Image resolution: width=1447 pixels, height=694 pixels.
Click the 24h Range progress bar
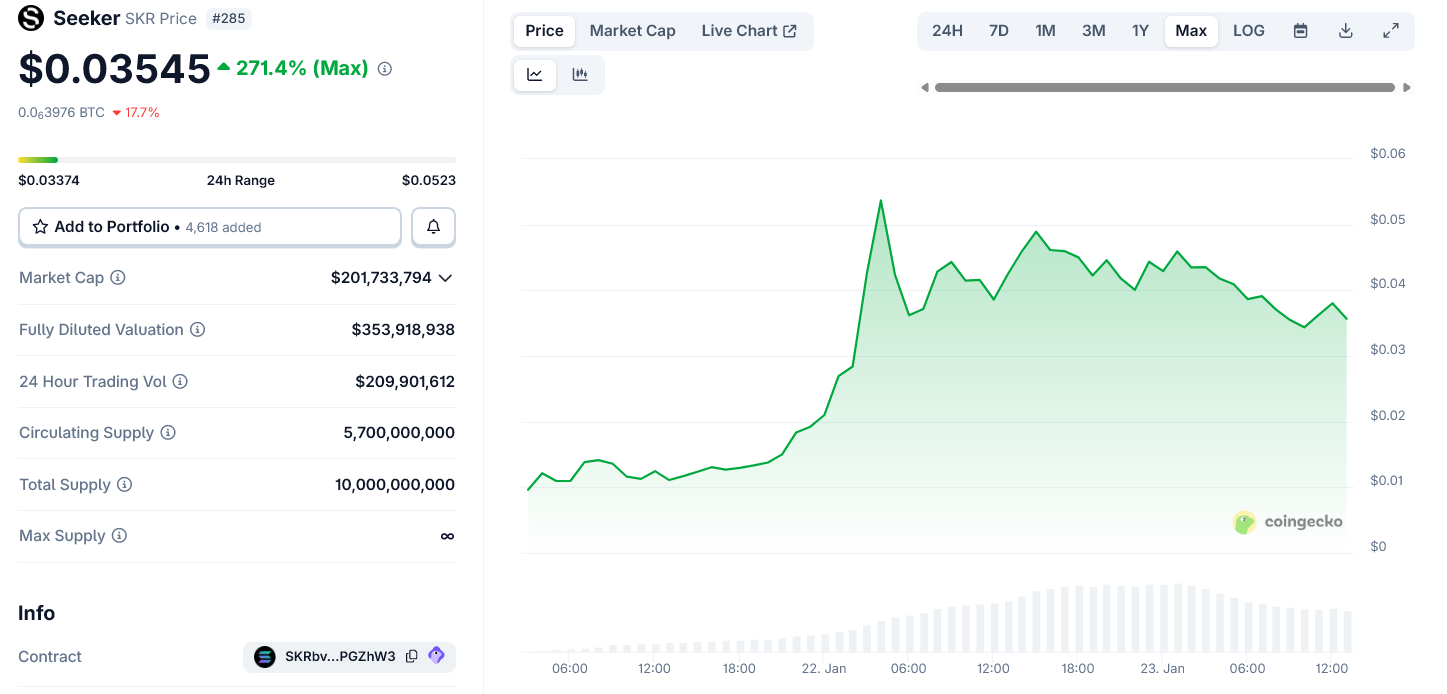coord(237,159)
